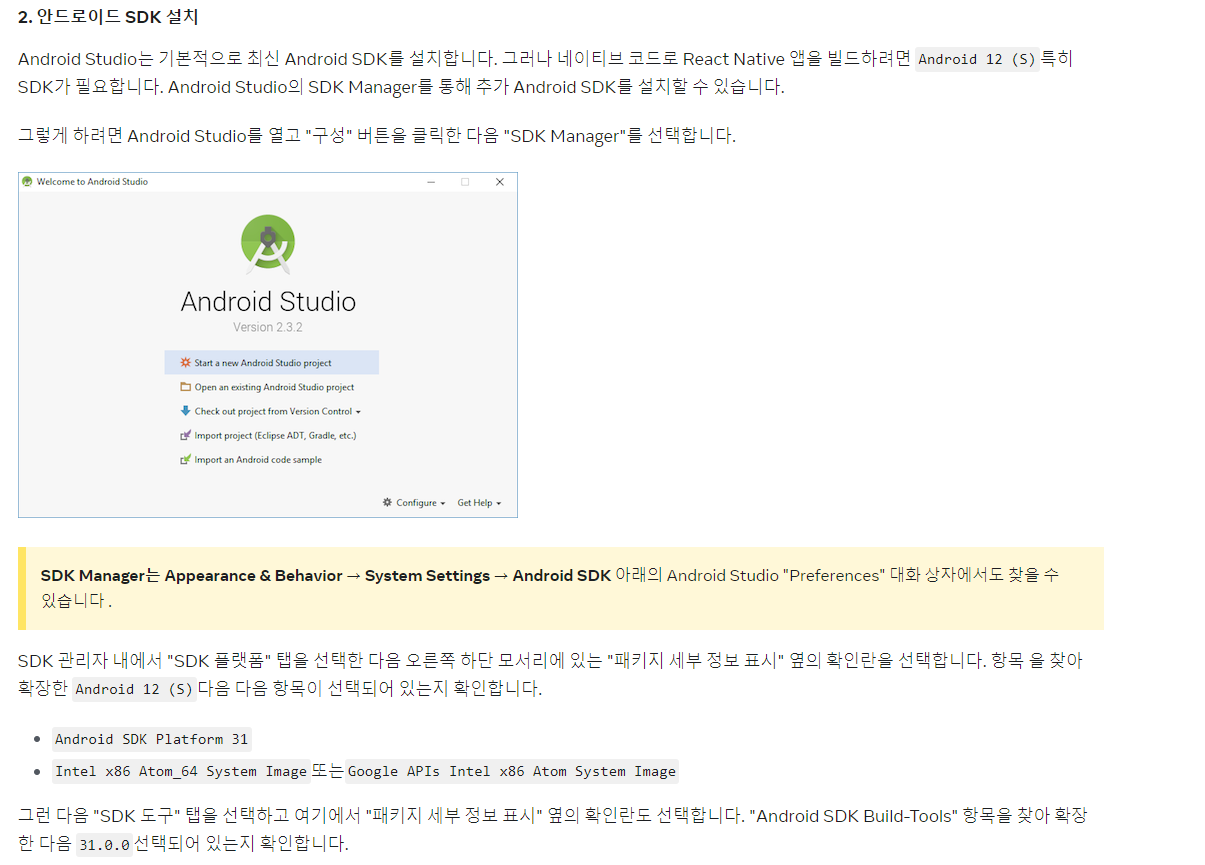Click the new project starburst icon
Viewport: 1205px width, 865px height.
pos(185,363)
